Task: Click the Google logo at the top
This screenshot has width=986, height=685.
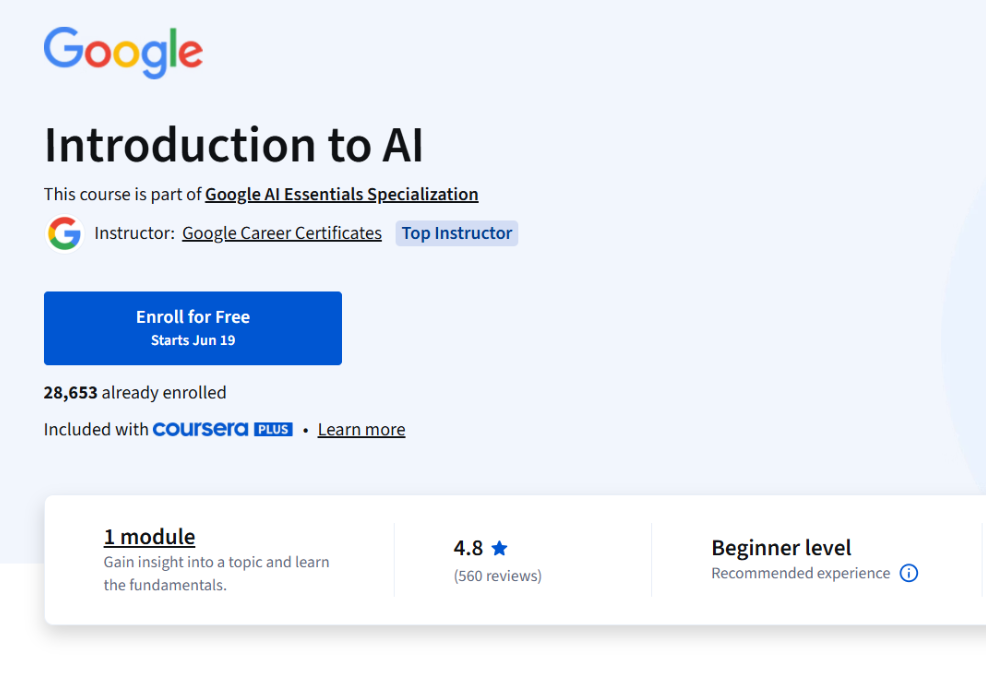Action: [122, 50]
